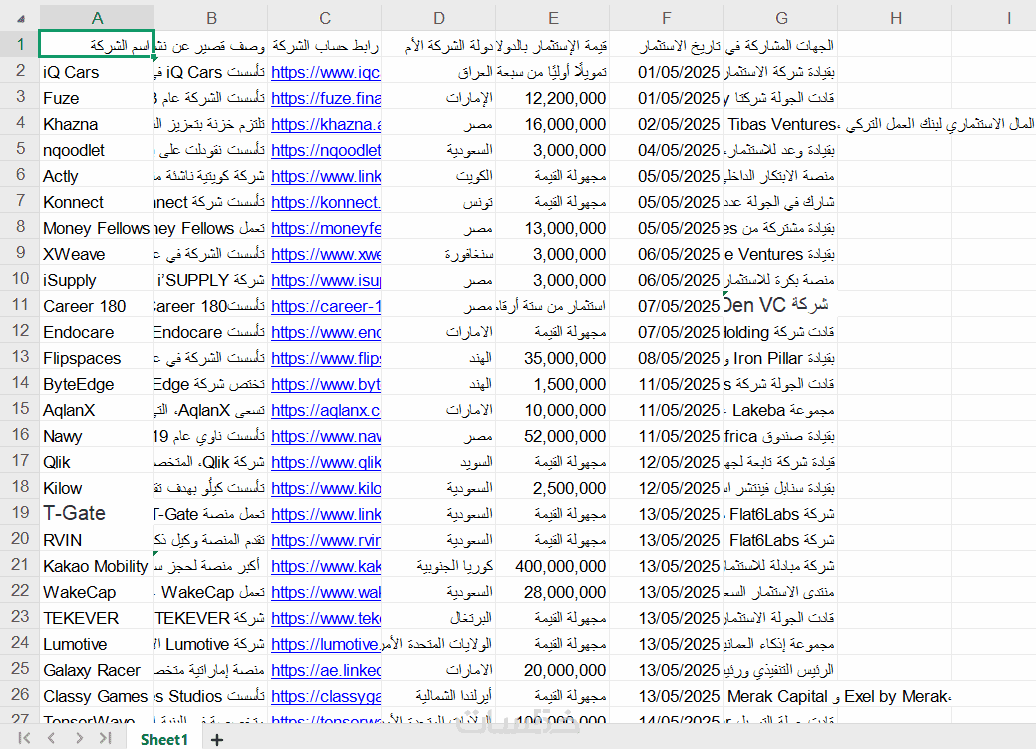
Task: Select the Tibas Ventures cell
Action: [780, 124]
